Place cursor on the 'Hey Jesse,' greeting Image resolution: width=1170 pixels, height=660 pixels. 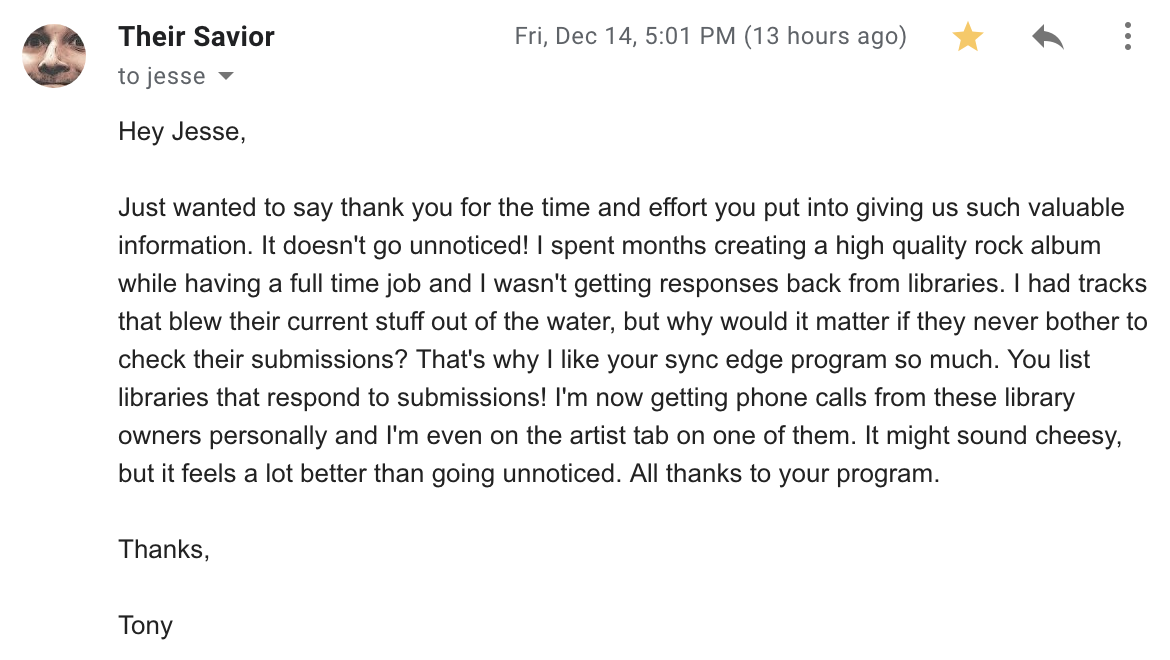click(182, 131)
